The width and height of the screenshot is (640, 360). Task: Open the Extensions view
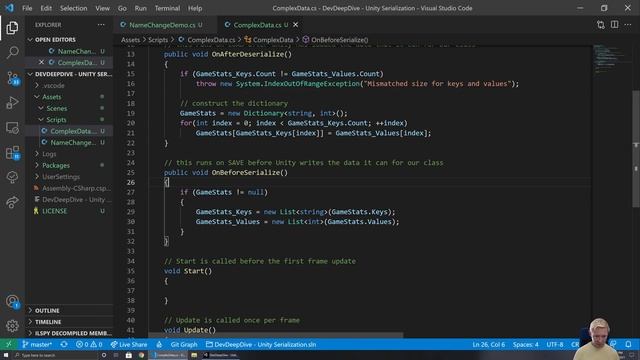pos(12,153)
